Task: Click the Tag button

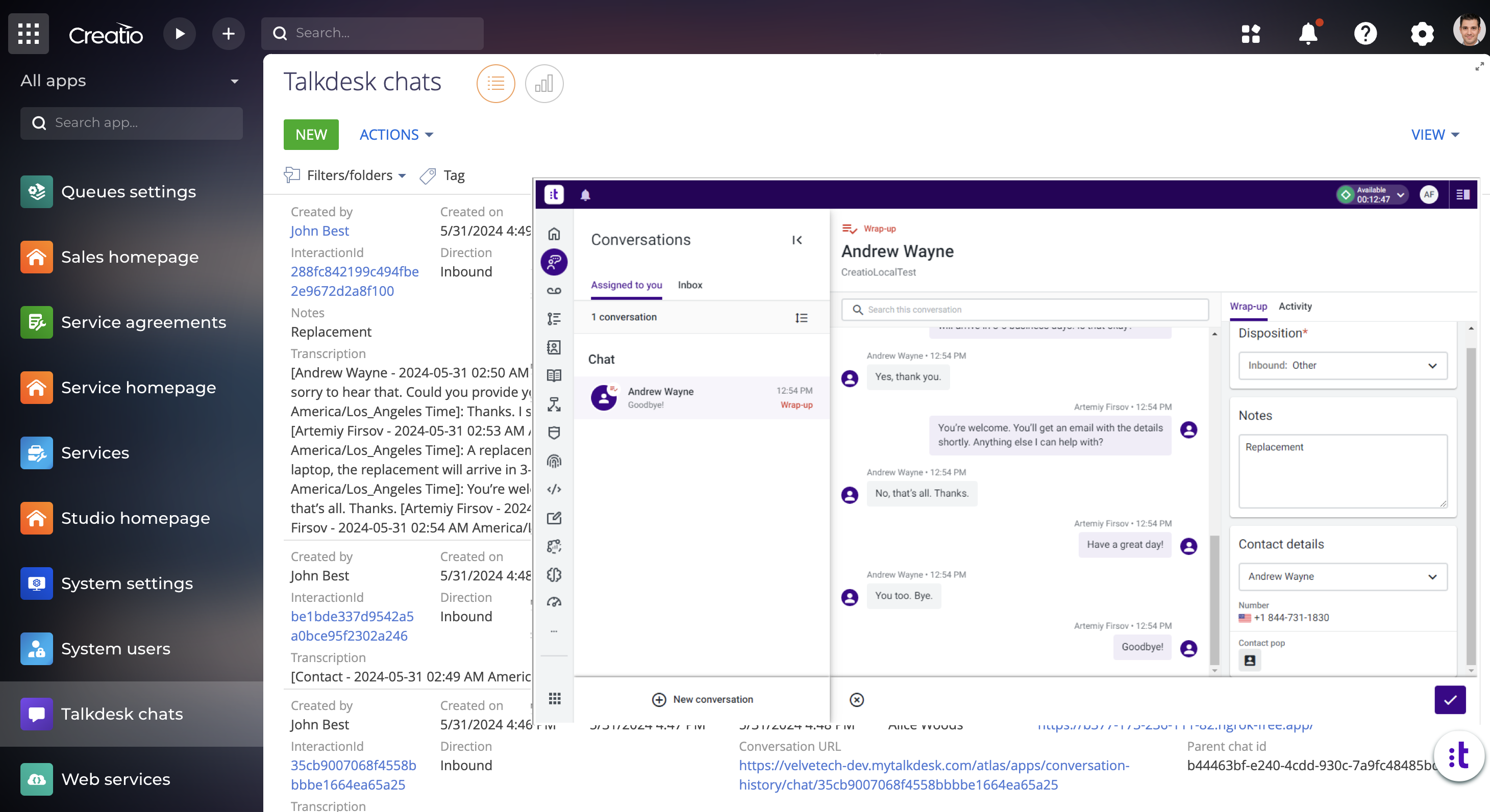Action: [442, 175]
